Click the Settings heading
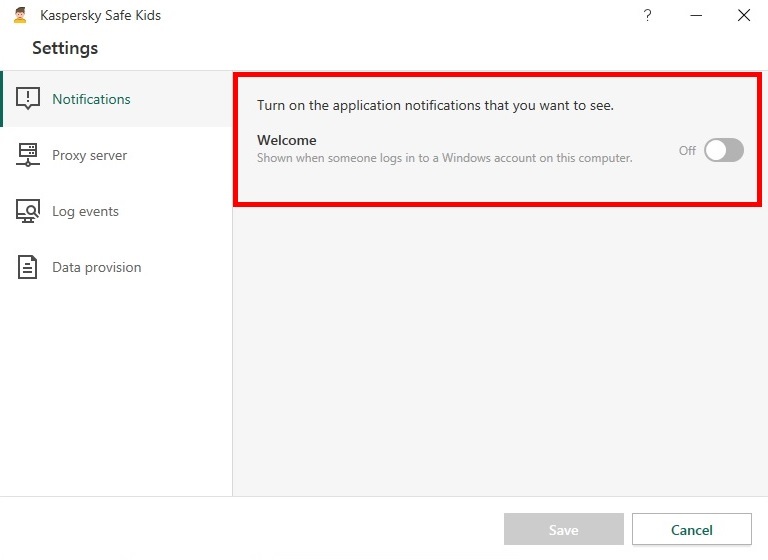 tap(65, 48)
